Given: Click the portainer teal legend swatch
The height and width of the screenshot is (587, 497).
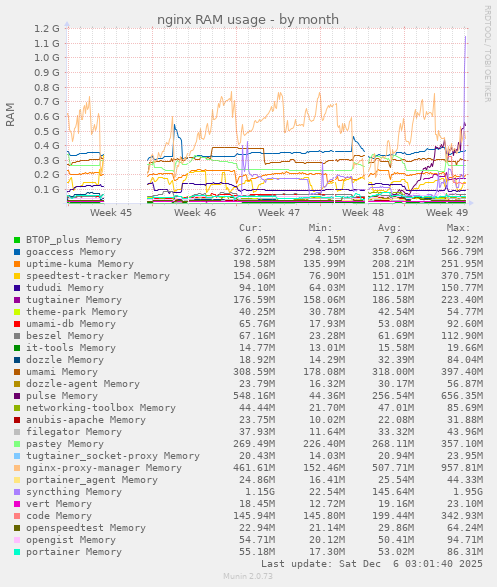Looking at the screenshot, I should pyautogui.click(x=17, y=552).
